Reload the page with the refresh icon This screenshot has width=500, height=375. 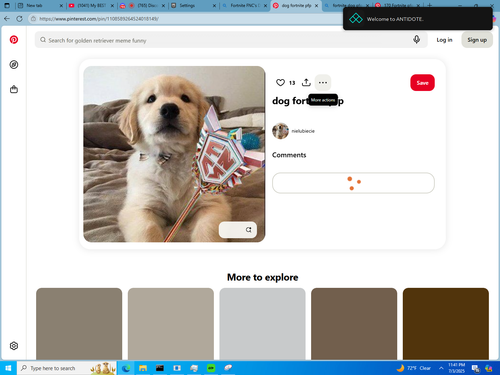[20, 19]
